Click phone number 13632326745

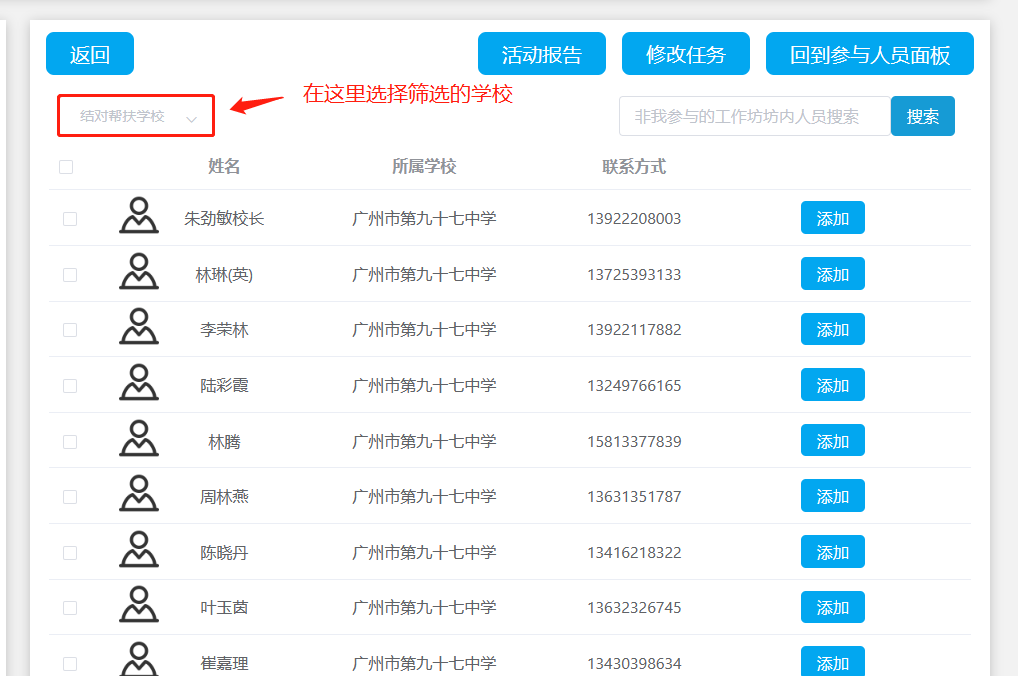click(x=634, y=608)
